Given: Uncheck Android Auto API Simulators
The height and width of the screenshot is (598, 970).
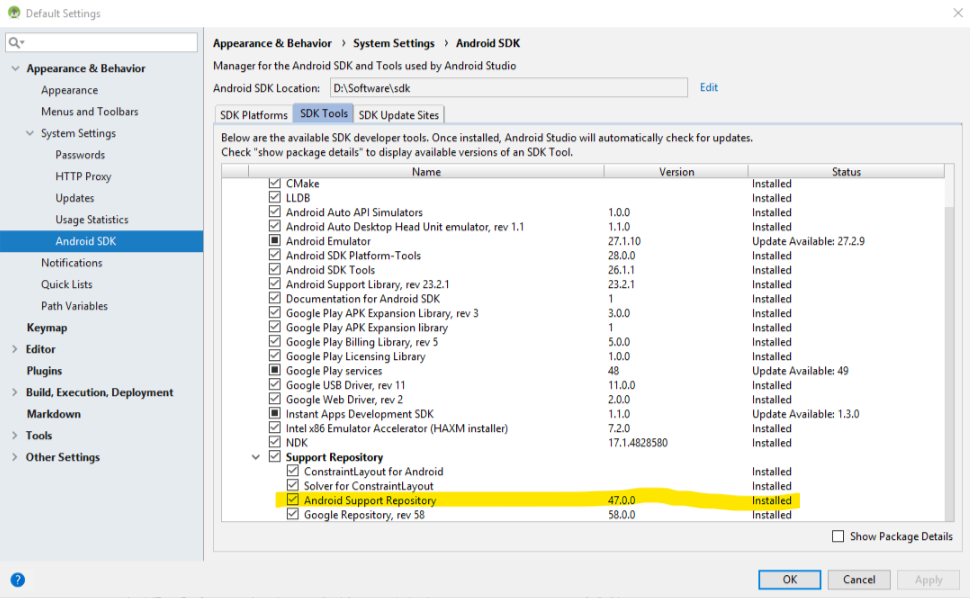Looking at the screenshot, I should pyautogui.click(x=275, y=211).
